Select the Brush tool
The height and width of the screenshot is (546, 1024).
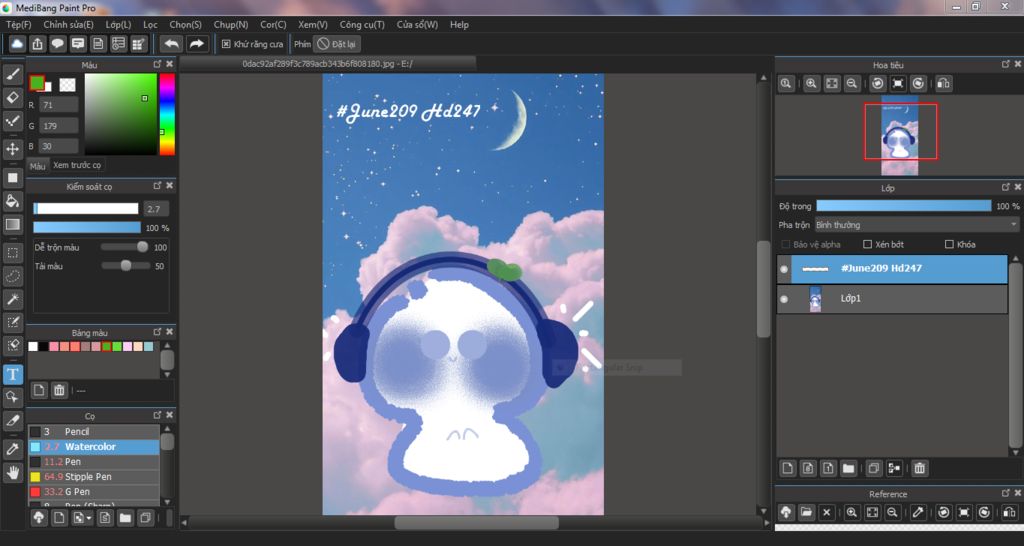point(12,74)
